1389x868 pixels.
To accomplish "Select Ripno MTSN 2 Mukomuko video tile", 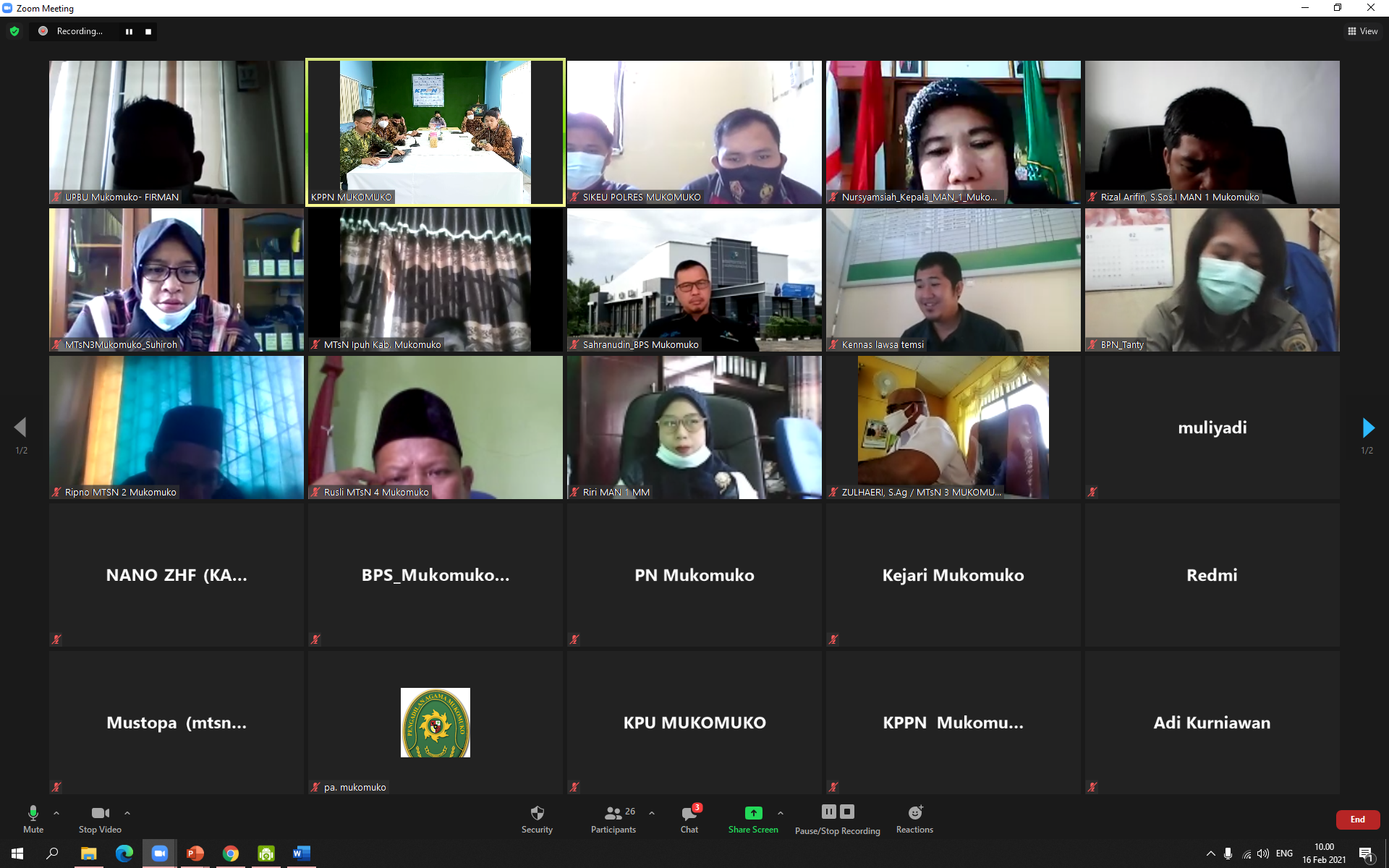I will [177, 427].
